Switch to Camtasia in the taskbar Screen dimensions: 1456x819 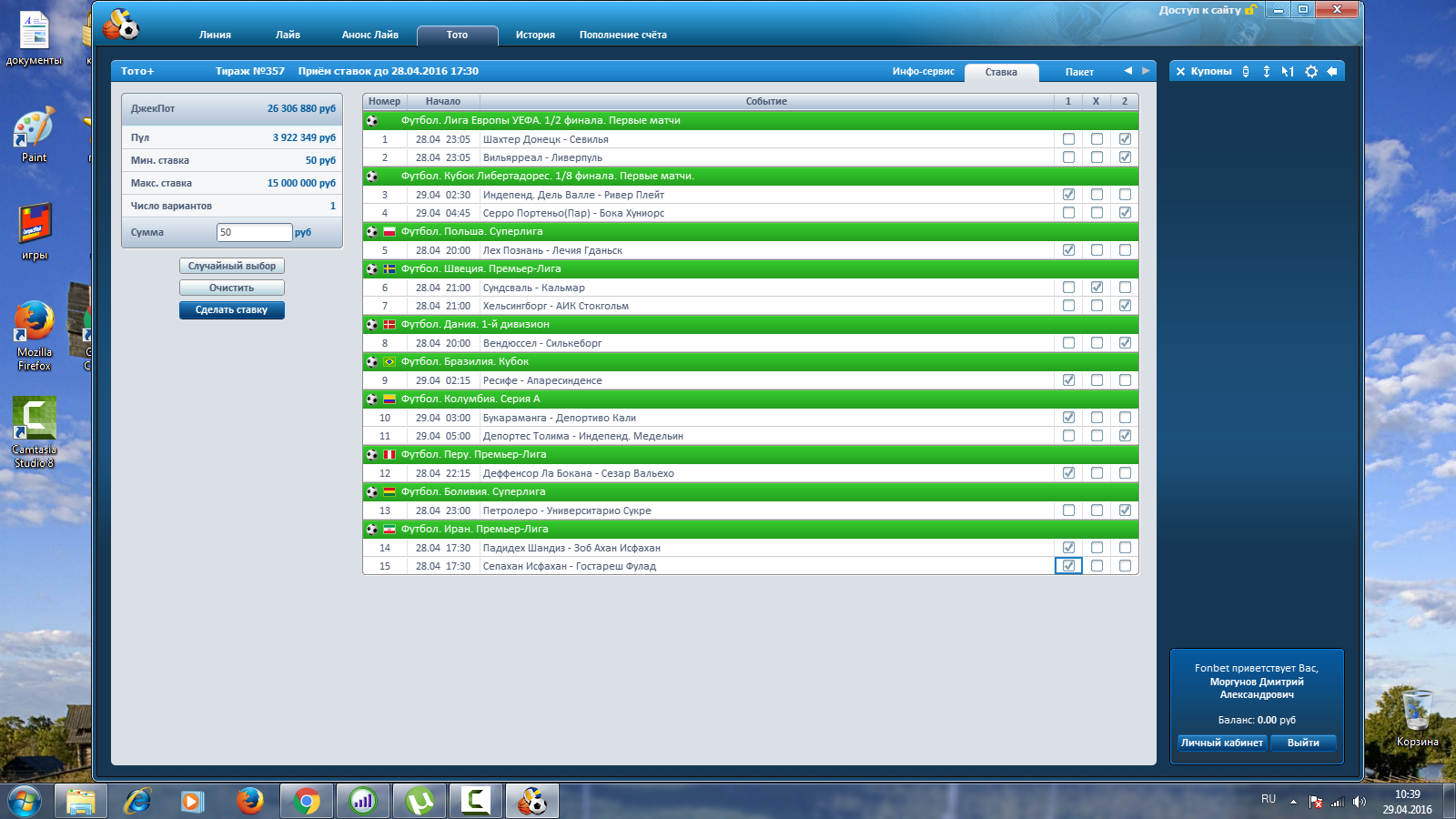tap(476, 801)
